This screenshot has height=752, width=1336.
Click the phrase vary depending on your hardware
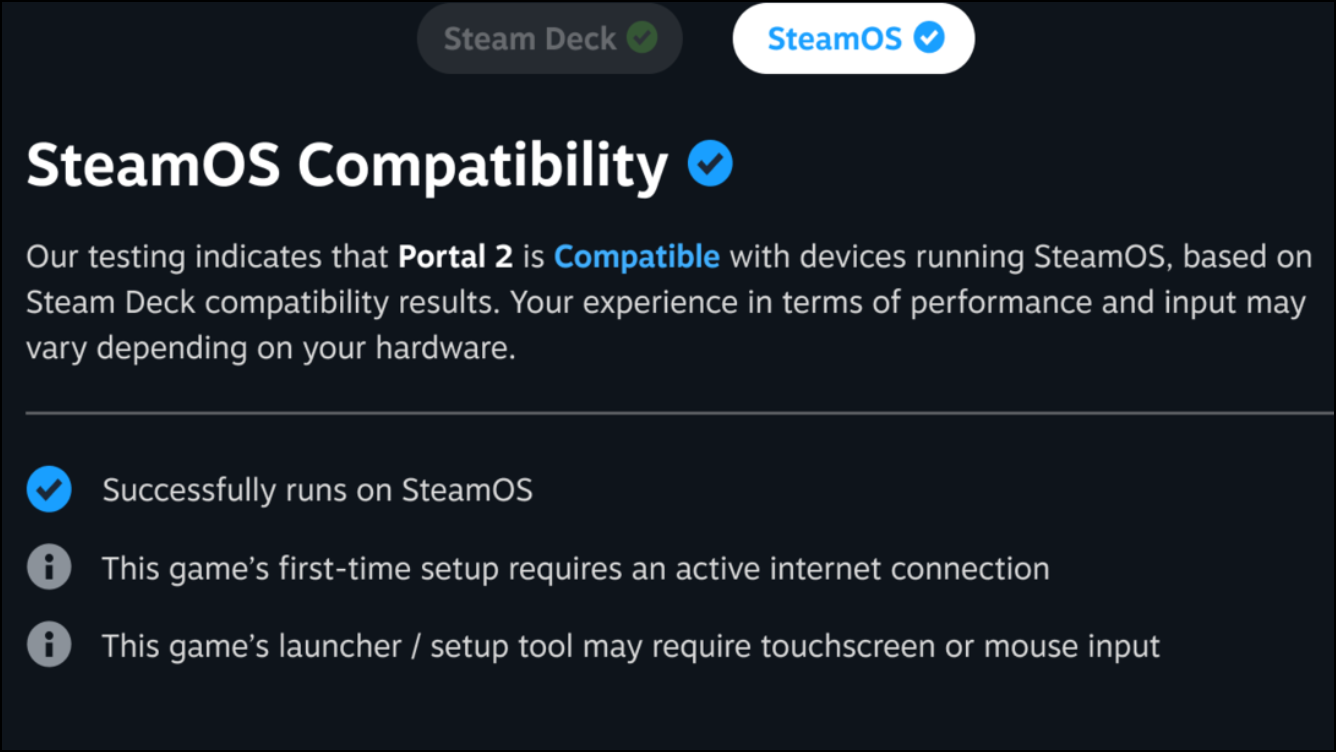tap(271, 350)
